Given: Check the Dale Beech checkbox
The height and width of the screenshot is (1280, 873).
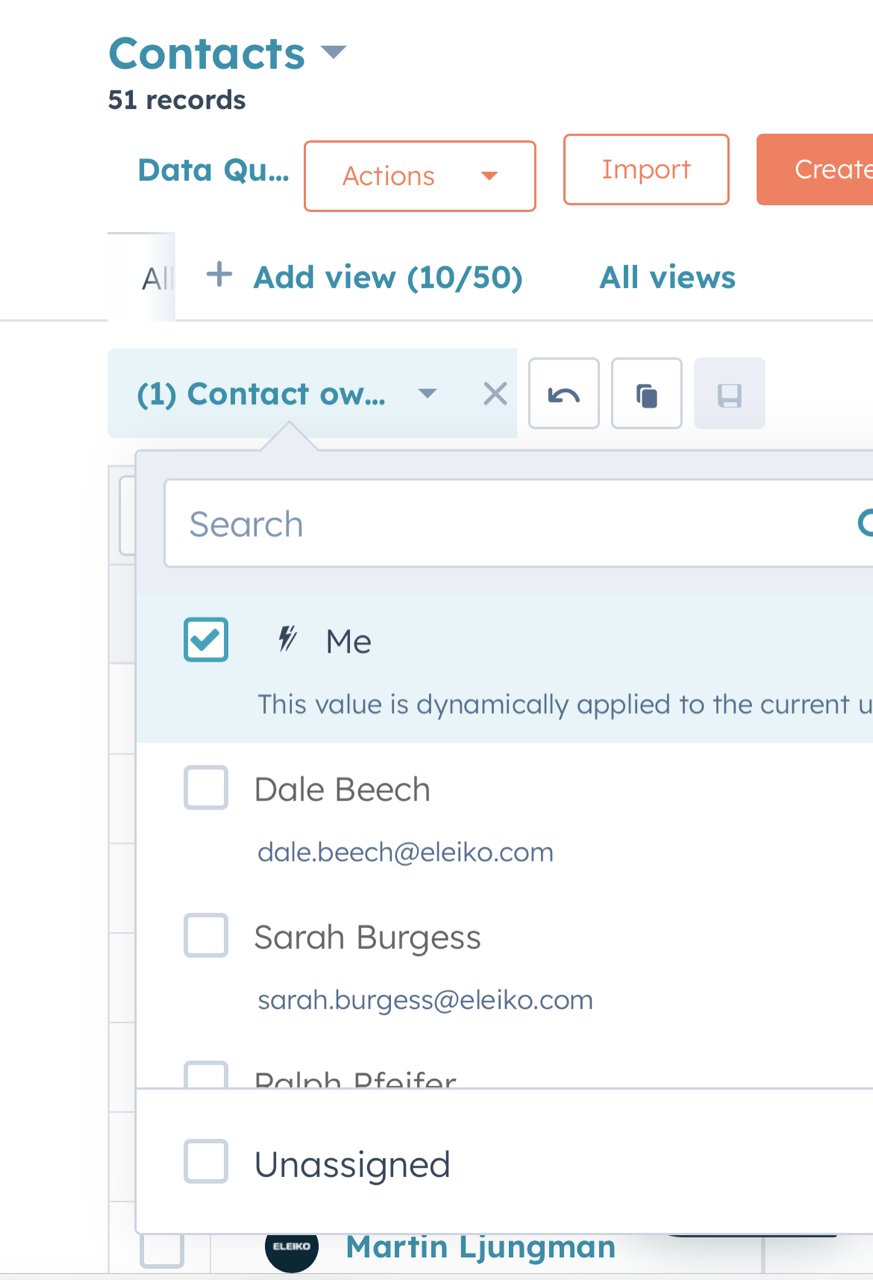Looking at the screenshot, I should click(206, 788).
